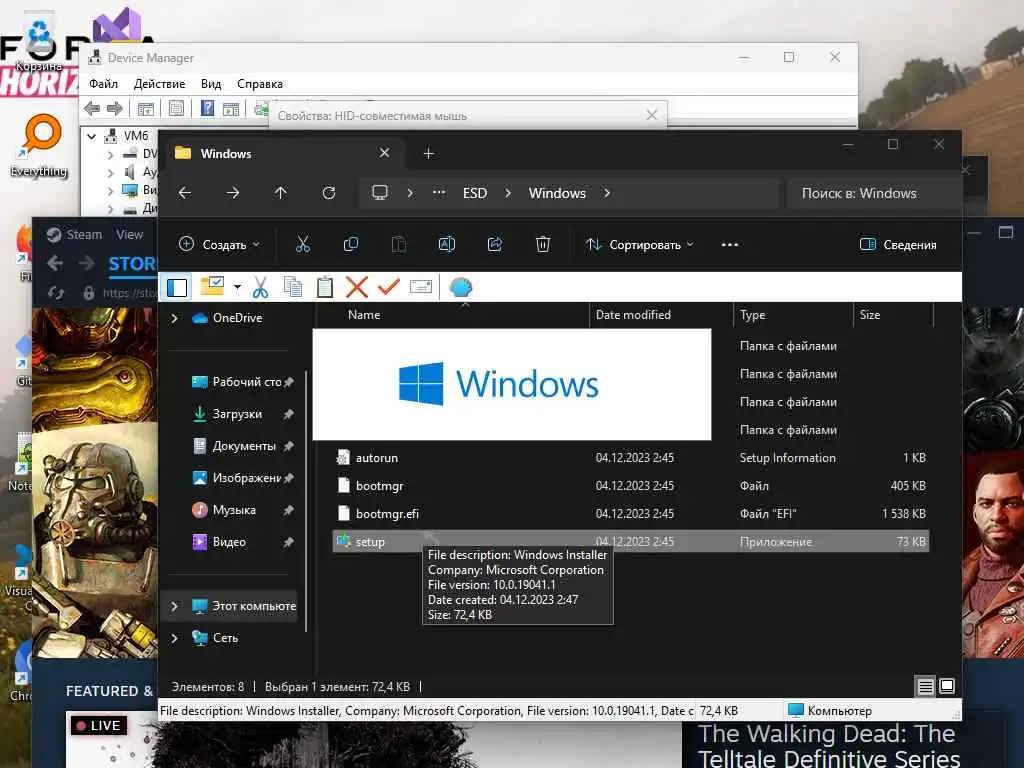Close the Windows Explorer tab
The width and height of the screenshot is (1024, 768).
point(384,153)
